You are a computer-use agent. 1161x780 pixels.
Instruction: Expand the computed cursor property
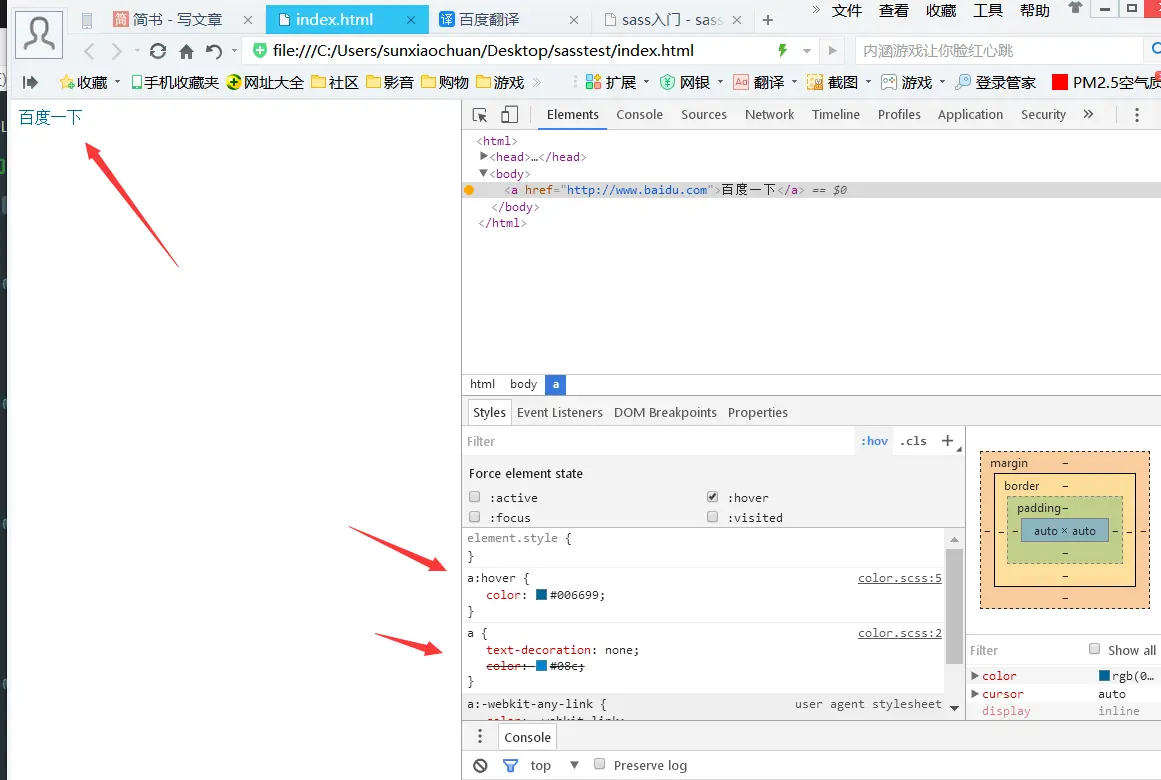[975, 693]
